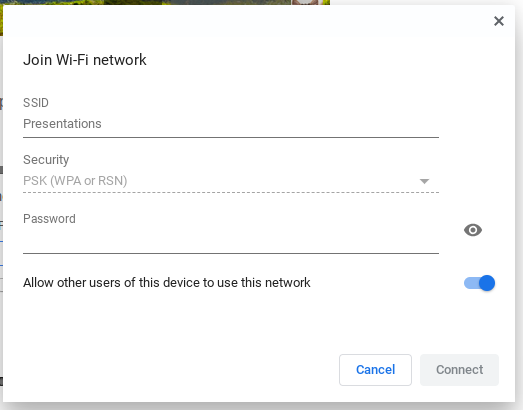Viewport: 523px width, 410px height.
Task: Click the SSID field label
Action: pos(36,103)
